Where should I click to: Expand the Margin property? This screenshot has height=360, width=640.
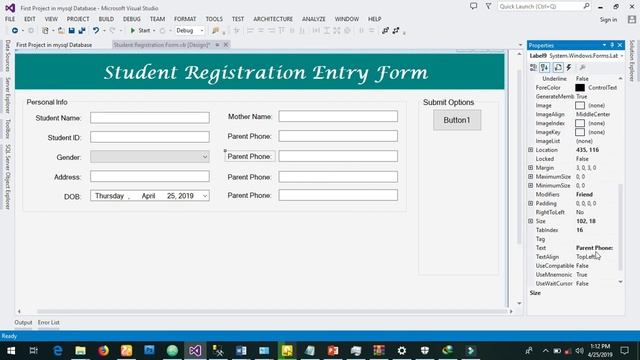tap(531, 168)
